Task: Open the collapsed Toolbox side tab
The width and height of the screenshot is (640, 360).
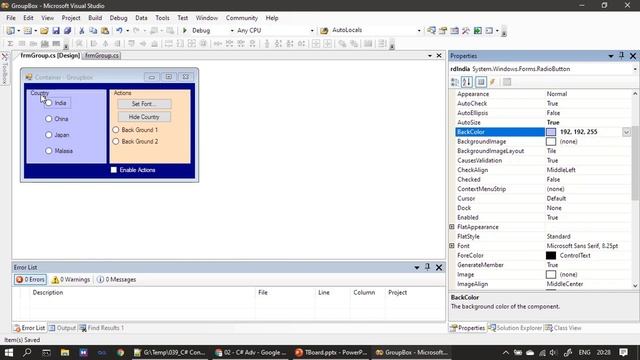Action: click(x=5, y=69)
